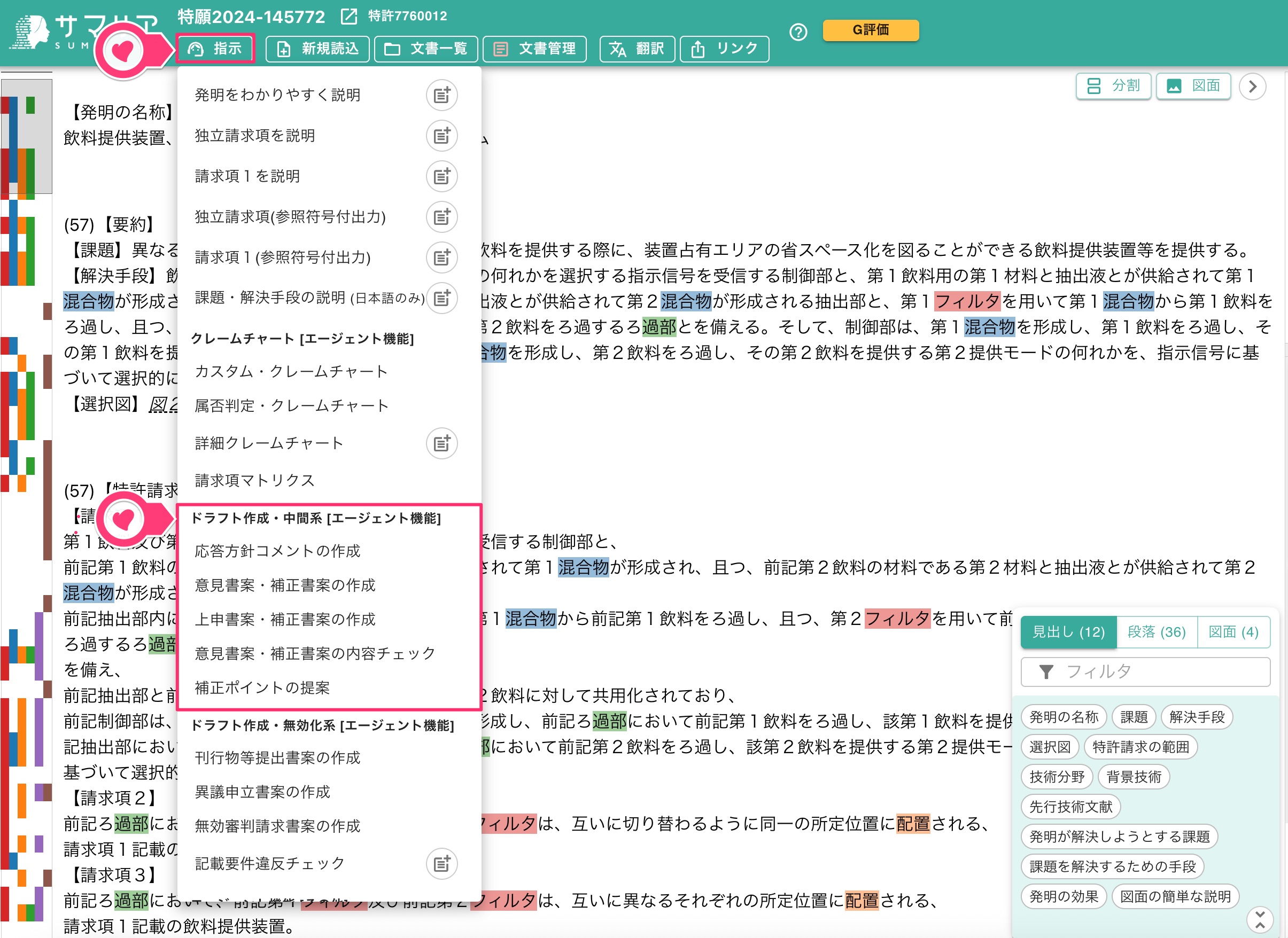The height and width of the screenshot is (938, 1288).
Task: Click the 【請求項２】 heading text
Action: click(114, 798)
